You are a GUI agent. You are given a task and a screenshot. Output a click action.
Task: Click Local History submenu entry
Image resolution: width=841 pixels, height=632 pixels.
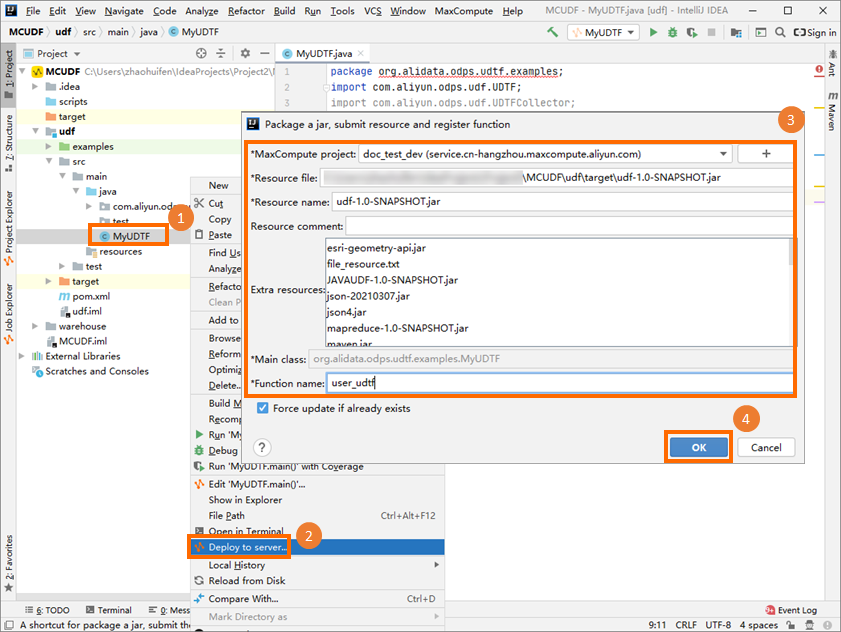point(318,565)
